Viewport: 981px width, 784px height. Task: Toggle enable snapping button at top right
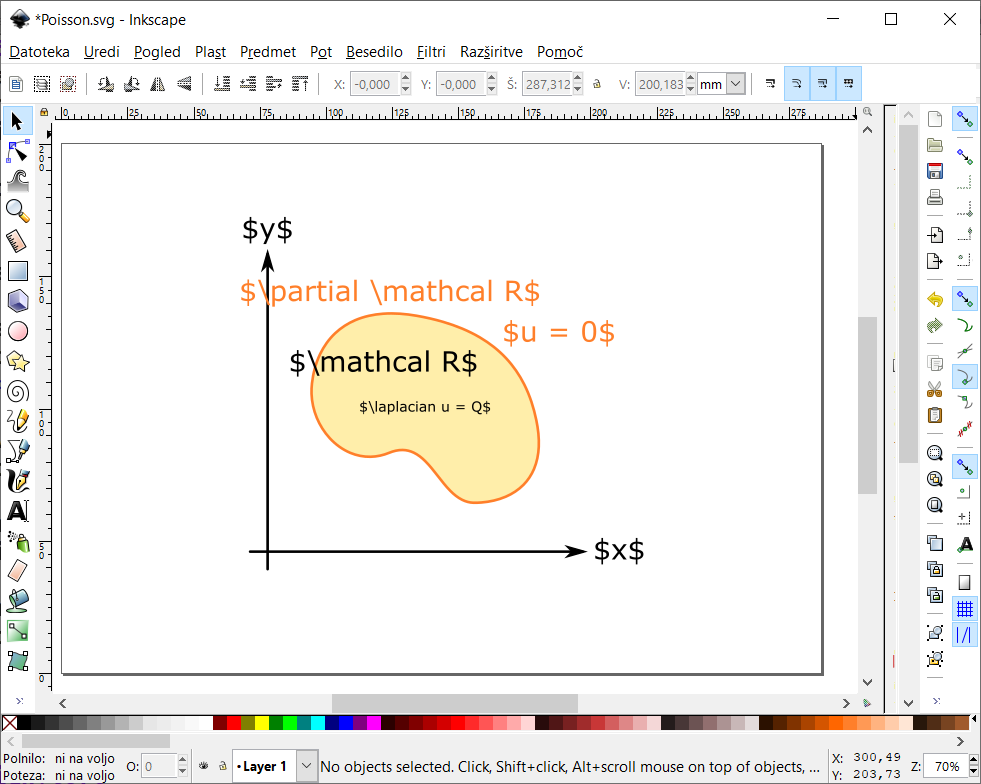(964, 120)
